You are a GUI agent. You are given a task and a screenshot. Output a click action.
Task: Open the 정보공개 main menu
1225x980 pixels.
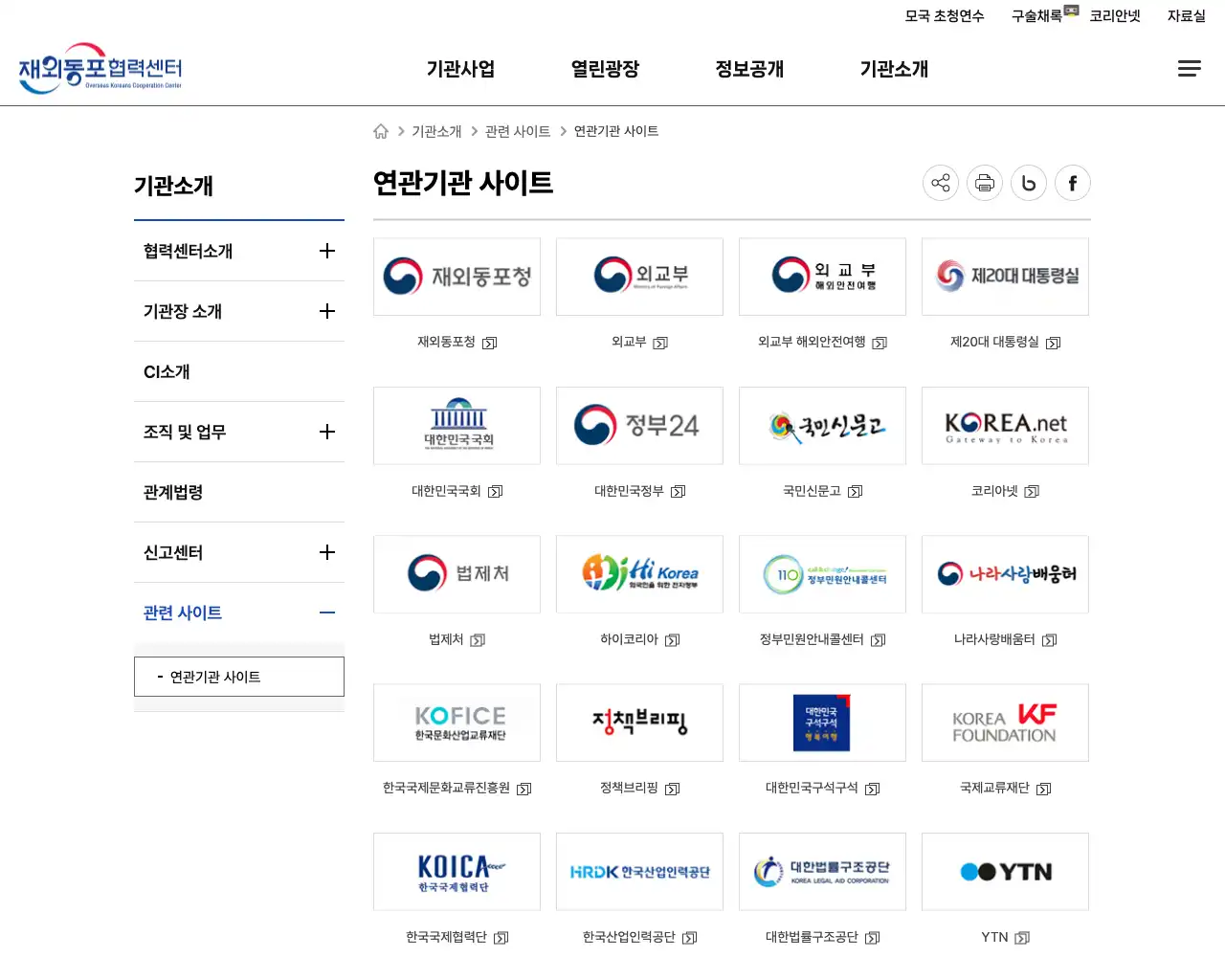[x=749, y=69]
